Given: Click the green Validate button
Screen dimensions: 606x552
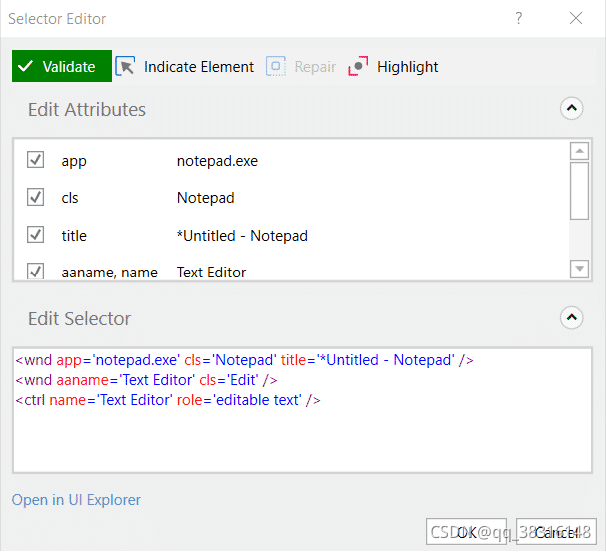Looking at the screenshot, I should tap(62, 66).
